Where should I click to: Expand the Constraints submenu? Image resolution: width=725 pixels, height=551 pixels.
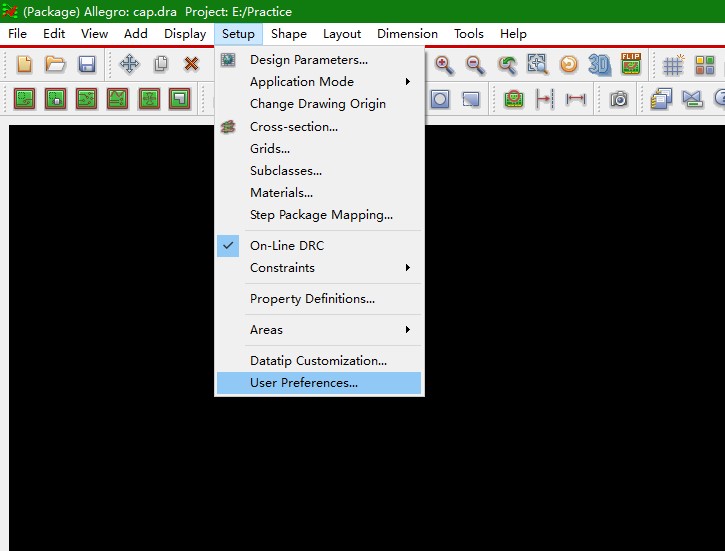pos(319,268)
